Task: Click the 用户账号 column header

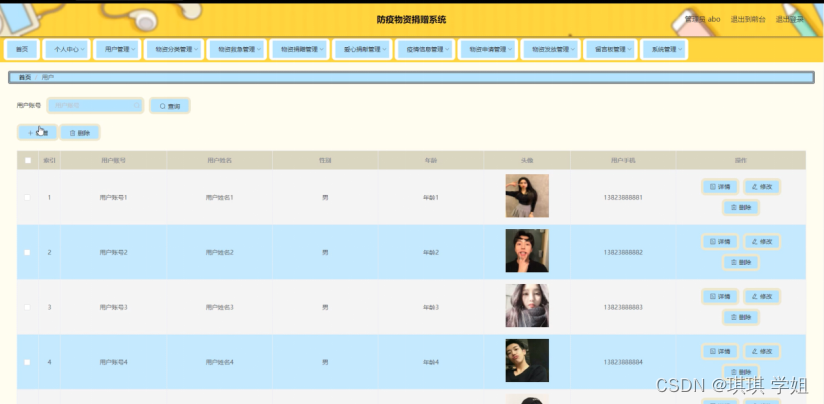Action: [114, 160]
